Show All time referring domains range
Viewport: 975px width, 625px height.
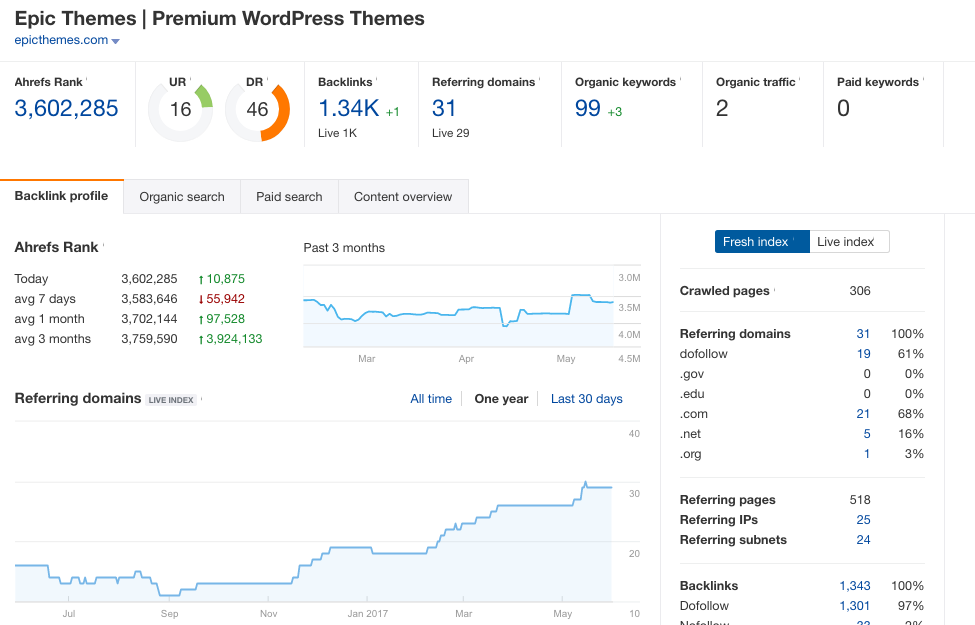point(431,399)
